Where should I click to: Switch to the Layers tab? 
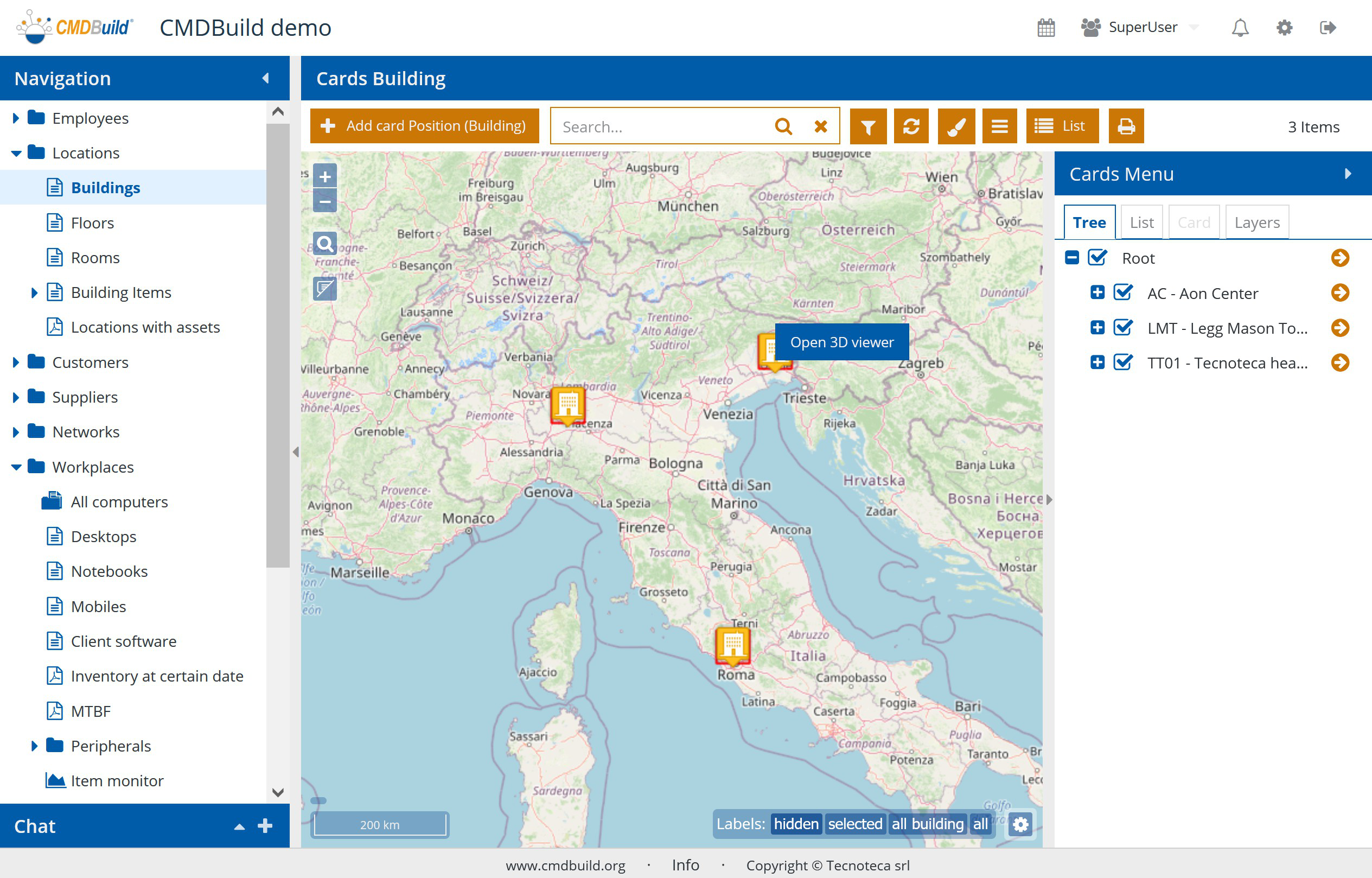coord(1257,223)
